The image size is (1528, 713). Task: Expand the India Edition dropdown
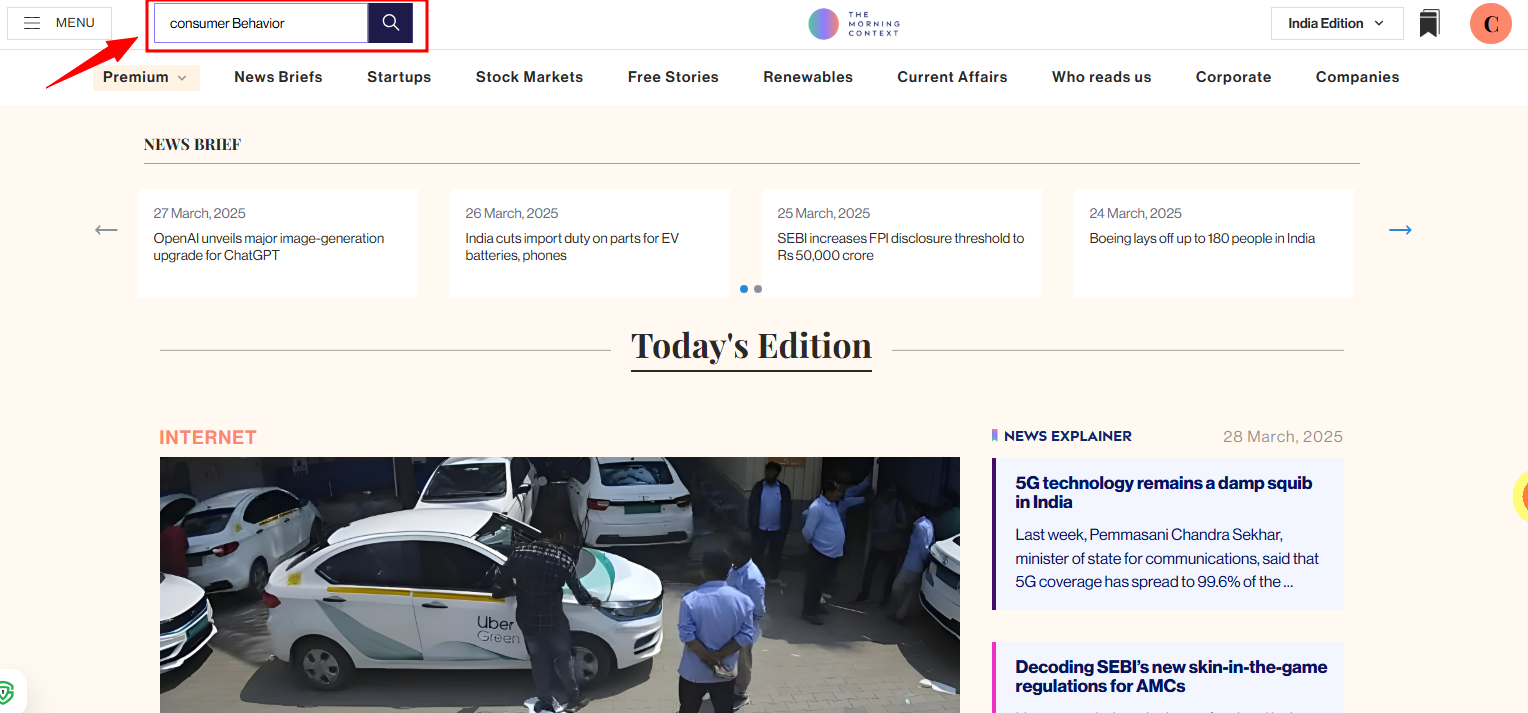click(x=1336, y=23)
